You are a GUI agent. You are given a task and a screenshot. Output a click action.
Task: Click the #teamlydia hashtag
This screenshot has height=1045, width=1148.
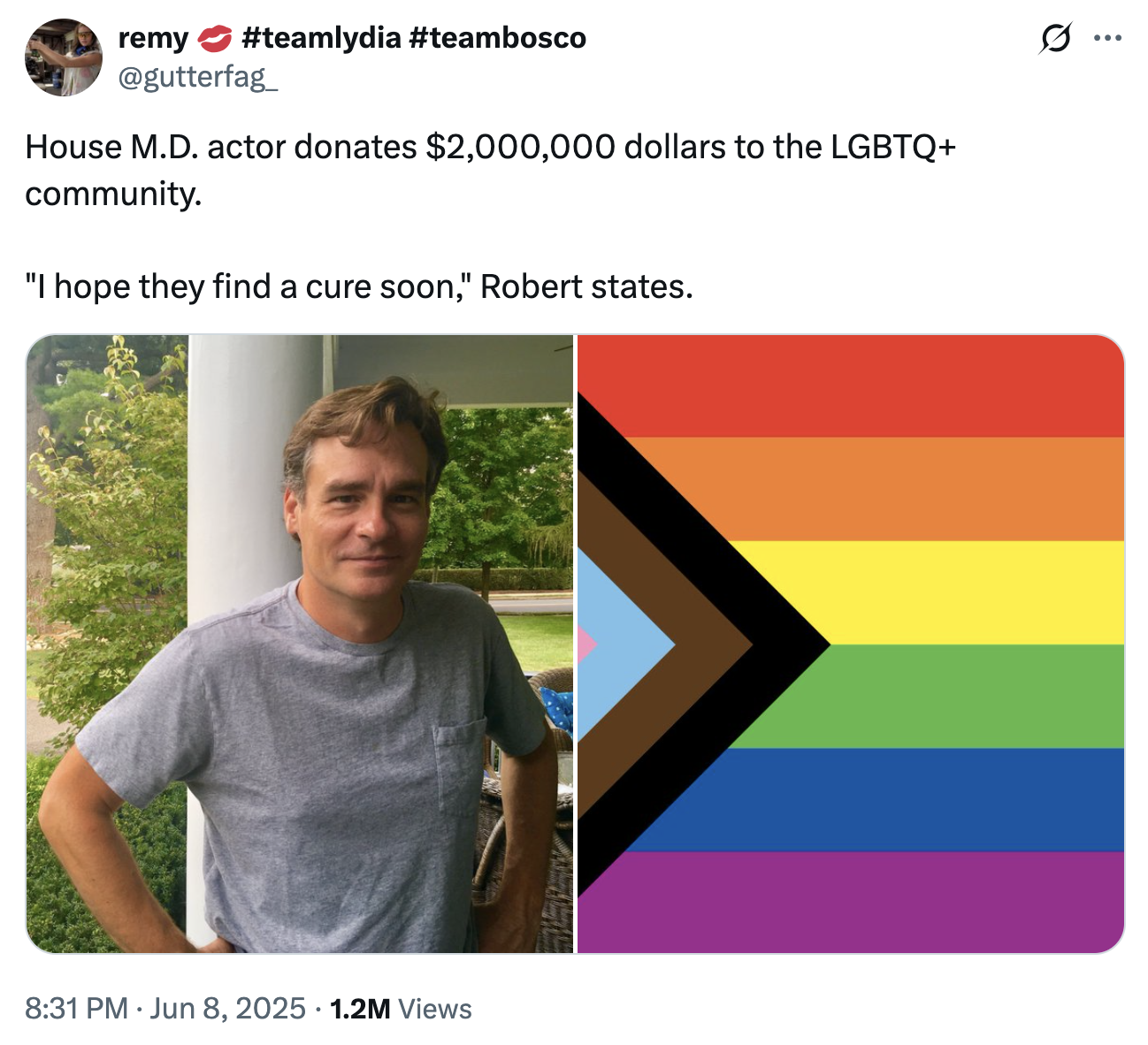click(x=320, y=38)
